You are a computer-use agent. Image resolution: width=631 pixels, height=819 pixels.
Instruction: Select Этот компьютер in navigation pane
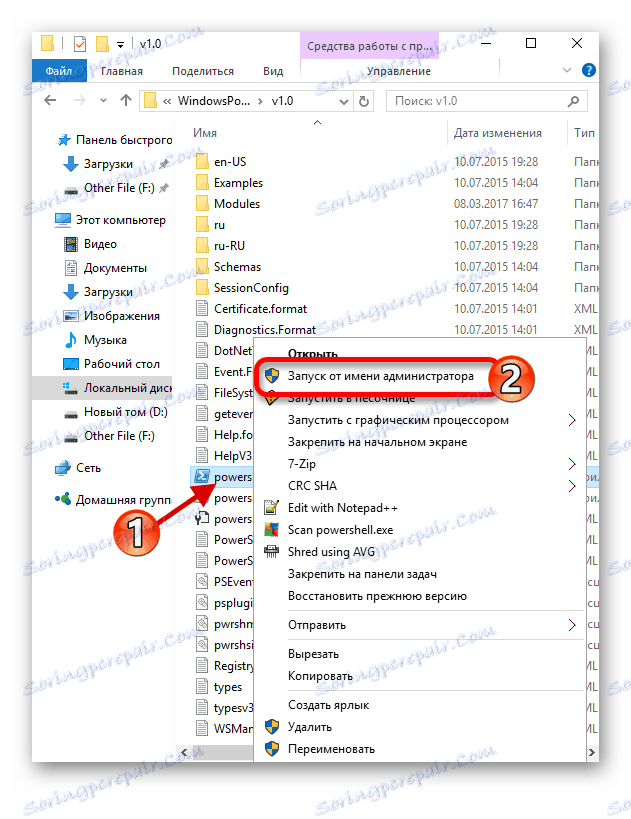(111, 220)
